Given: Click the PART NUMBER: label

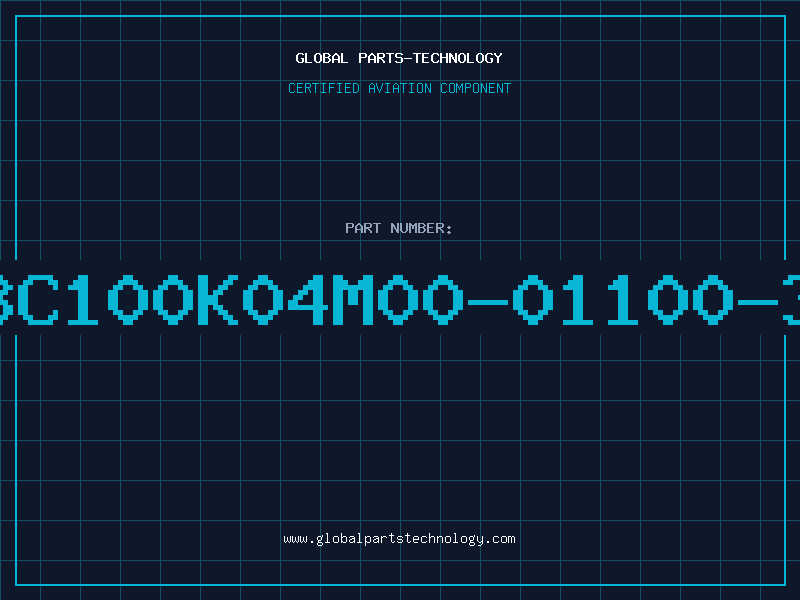Looking at the screenshot, I should [x=398, y=228].
